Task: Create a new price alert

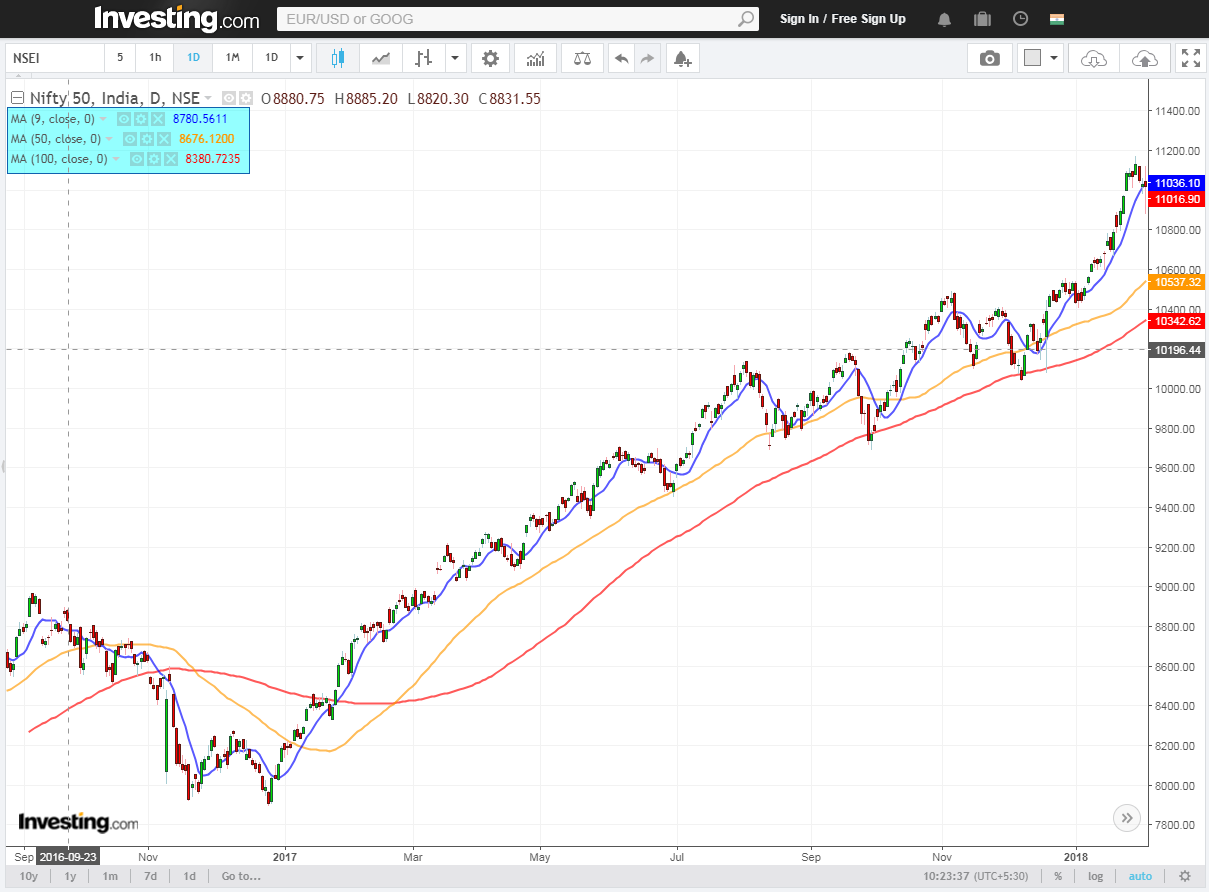Action: (683, 58)
